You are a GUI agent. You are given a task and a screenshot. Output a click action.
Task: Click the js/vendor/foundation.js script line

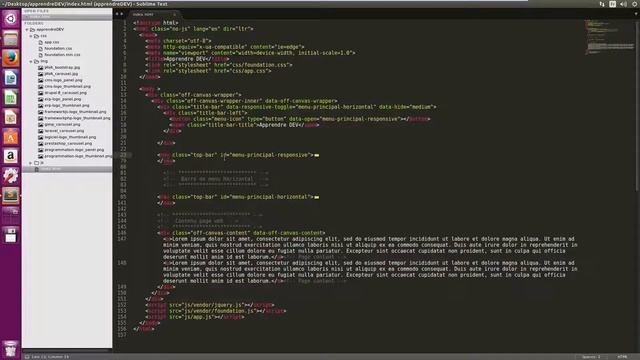pyautogui.click(x=216, y=311)
